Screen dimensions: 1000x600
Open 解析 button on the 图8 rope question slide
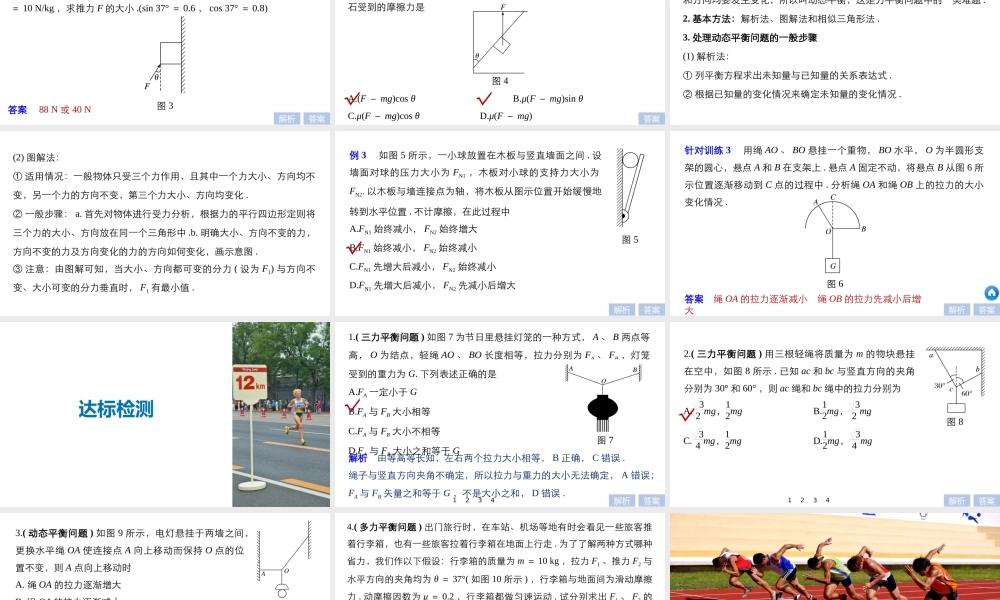click(x=957, y=501)
